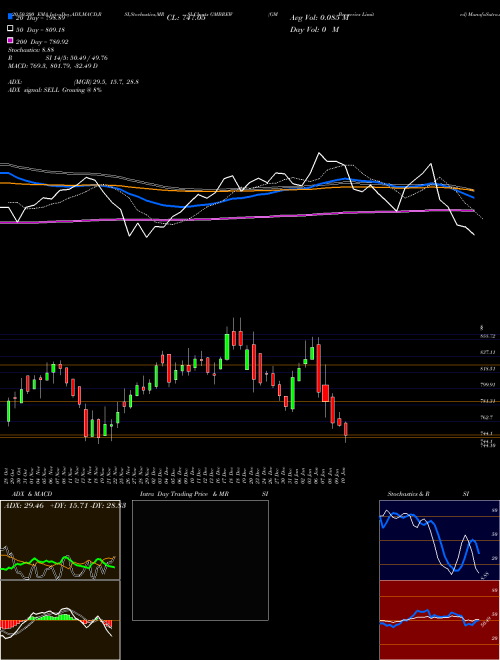Viewport: 500px width, 660px height.
Task: Click the 799.93 price axis label
Action: coord(488,384)
